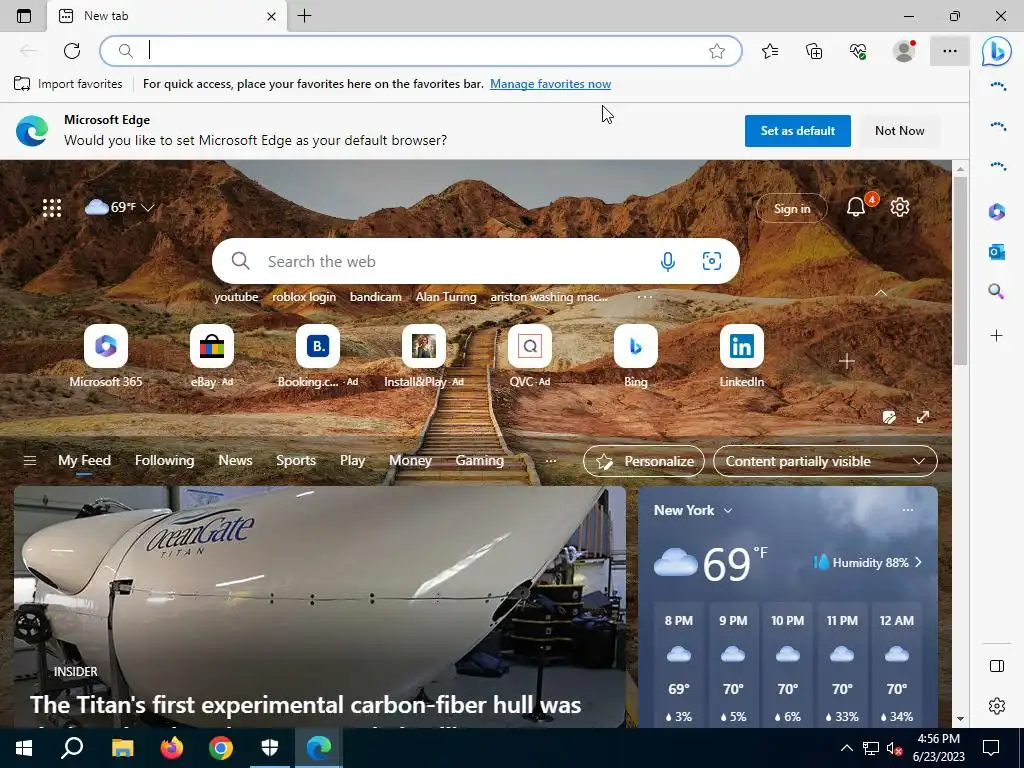Screen dimensions: 1024x768
Task: Open Browser essentials heart icon
Action: coord(858,51)
